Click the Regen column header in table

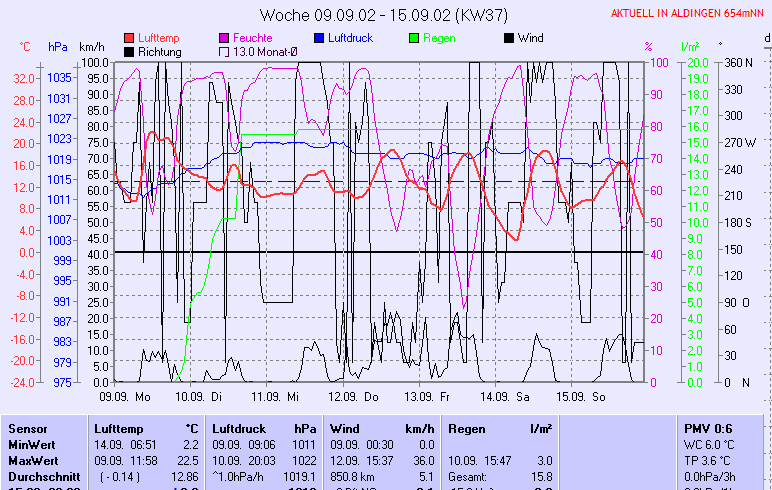pyautogui.click(x=467, y=428)
